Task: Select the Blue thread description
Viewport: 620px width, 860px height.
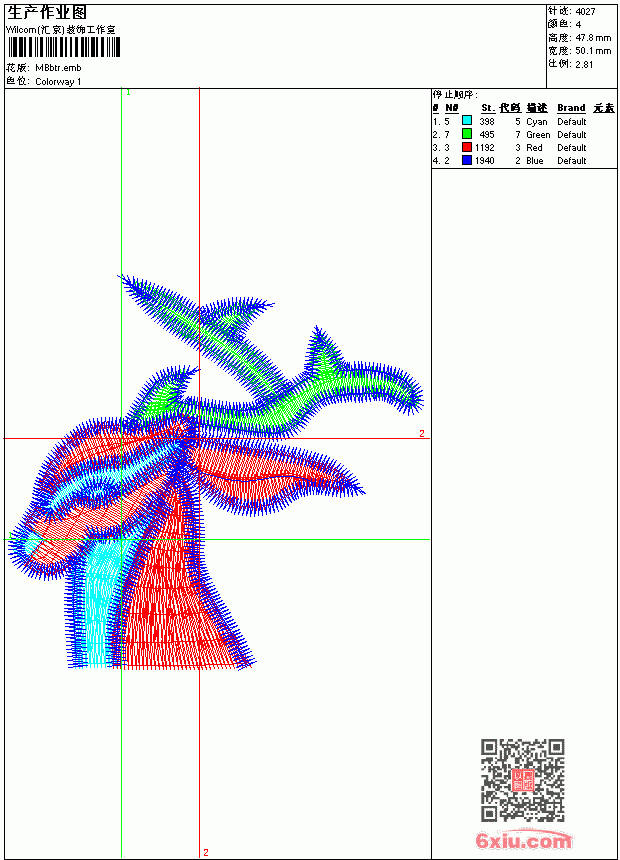Action: click(534, 161)
